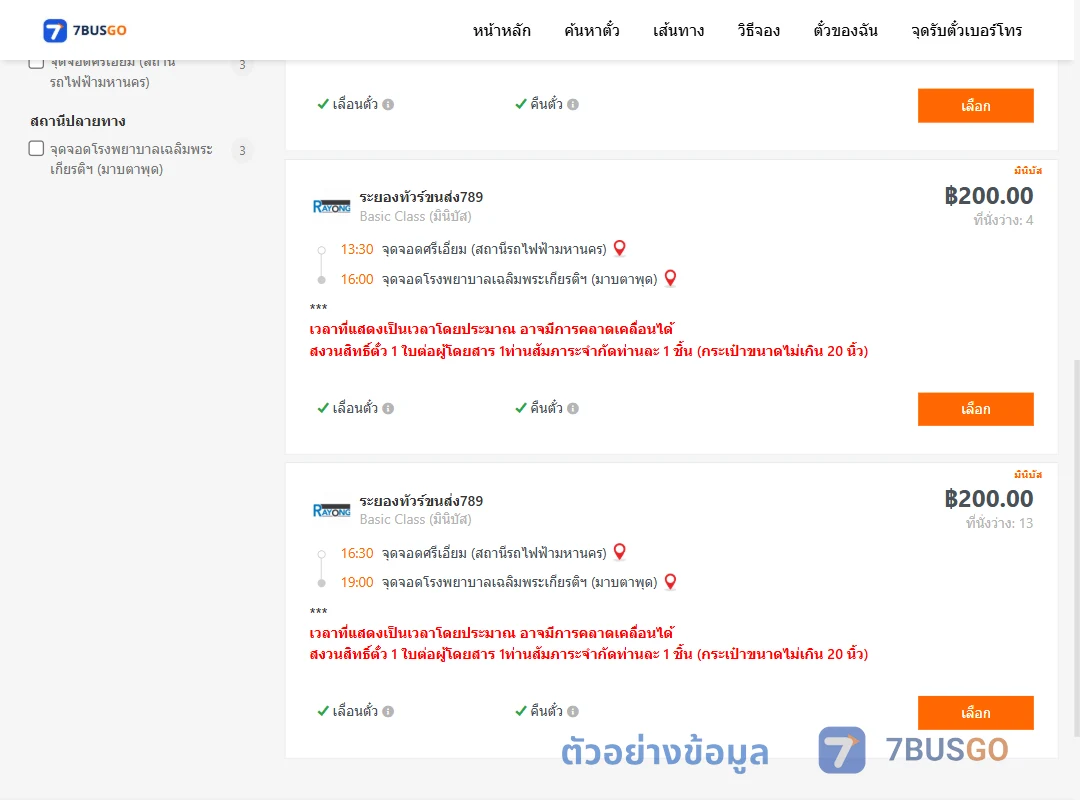Click green checkmark beside คืนตั๋ว in 16:30 trip
The width and height of the screenshot is (1080, 800).
click(521, 711)
